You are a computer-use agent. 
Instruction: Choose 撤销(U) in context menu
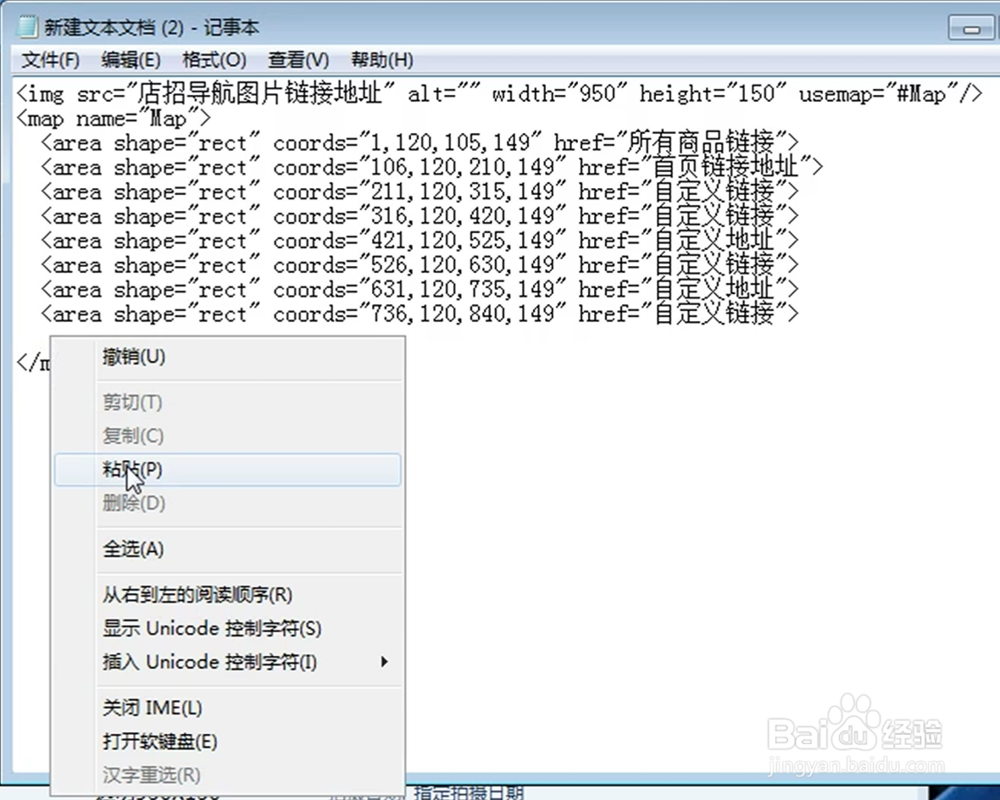(x=228, y=357)
